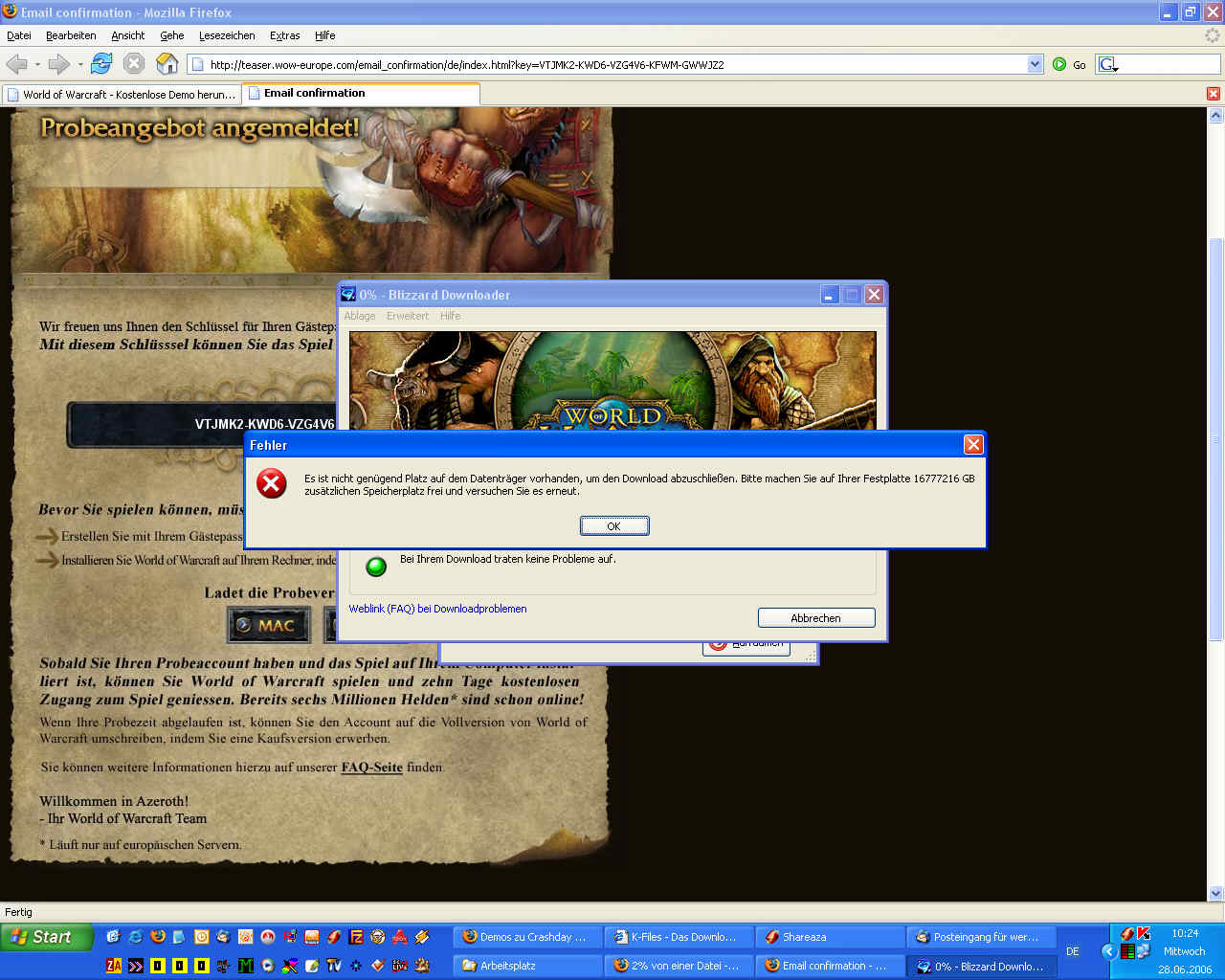The width and height of the screenshot is (1225, 980).
Task: Launch Firefox from the quick launch bar
Action: (x=158, y=937)
